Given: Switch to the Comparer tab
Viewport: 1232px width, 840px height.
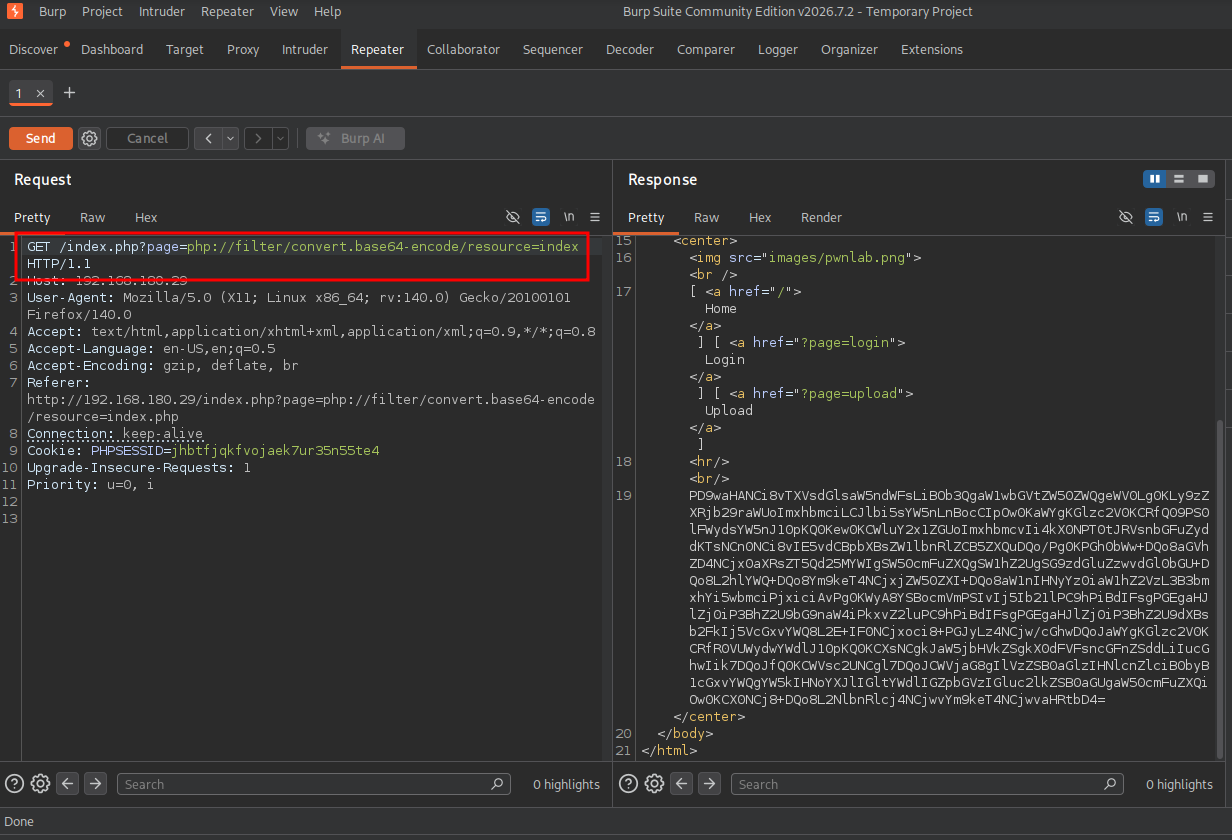Looking at the screenshot, I should click(x=706, y=49).
